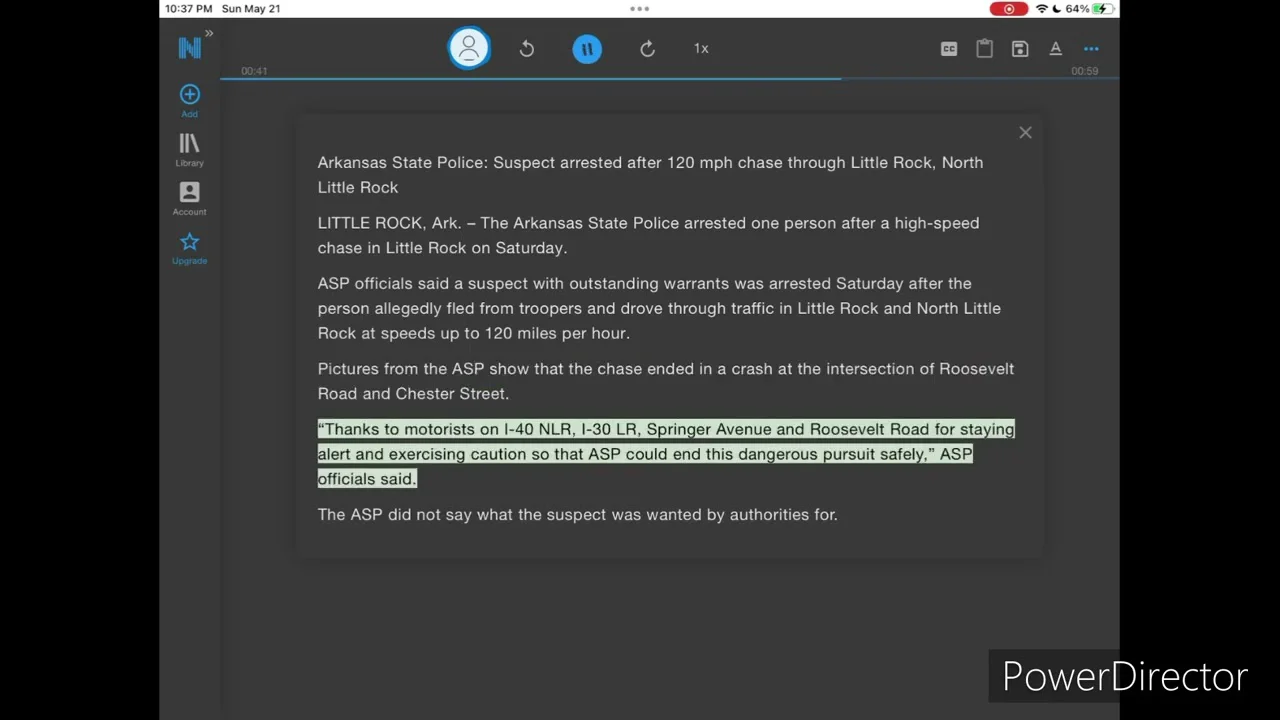Select the total duration 00:59
Screen dimensions: 1280x720
click(x=1085, y=71)
